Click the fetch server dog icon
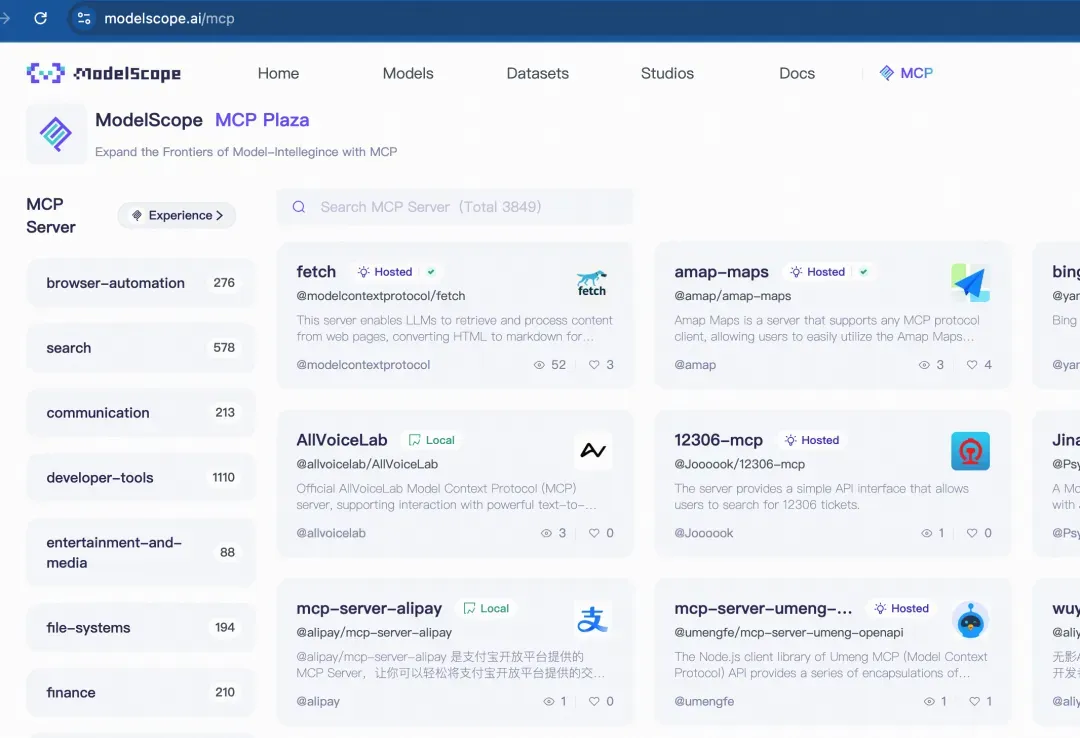The width and height of the screenshot is (1080, 738). click(x=592, y=283)
